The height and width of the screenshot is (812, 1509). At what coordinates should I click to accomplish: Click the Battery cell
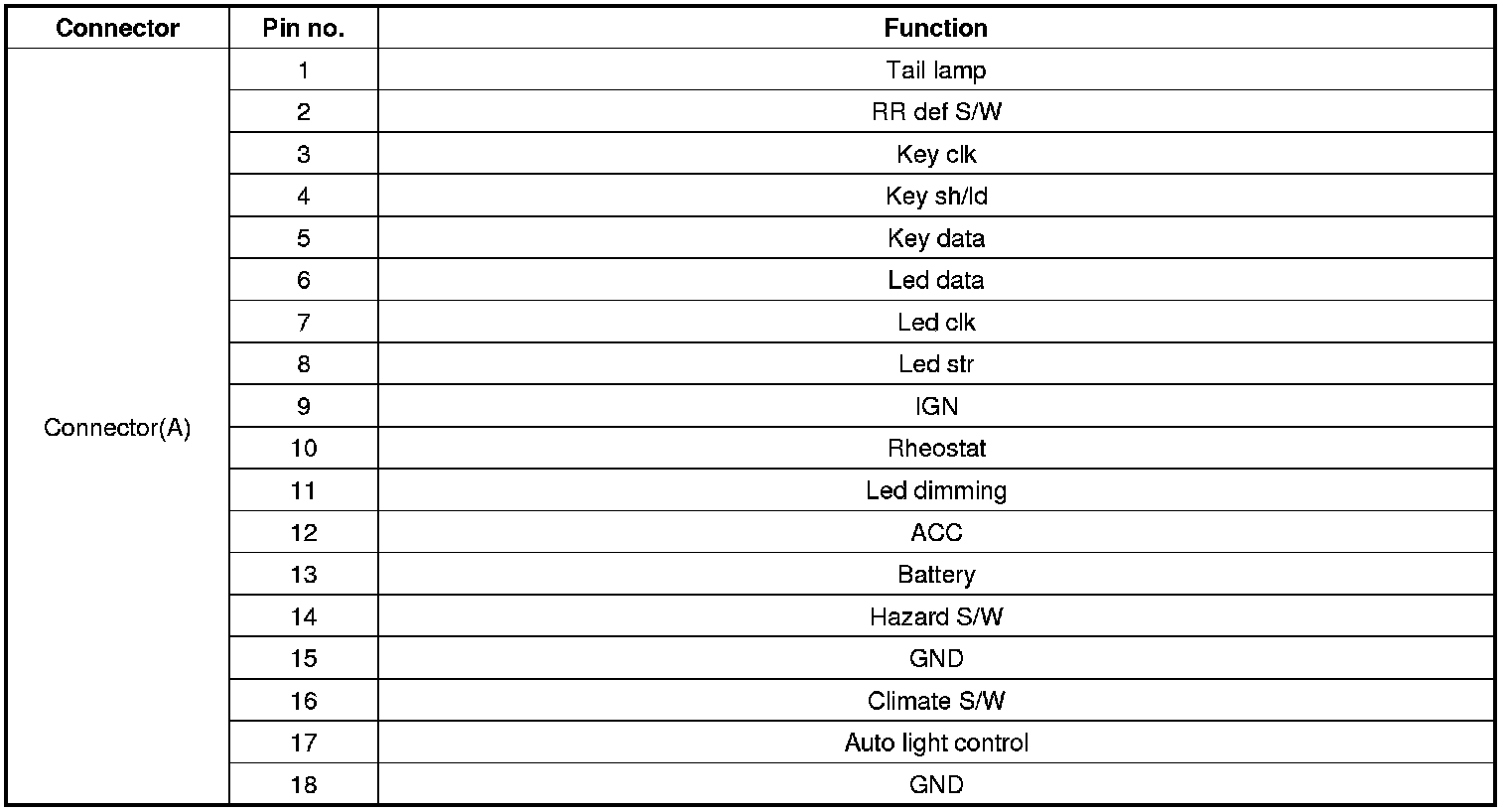point(935,575)
